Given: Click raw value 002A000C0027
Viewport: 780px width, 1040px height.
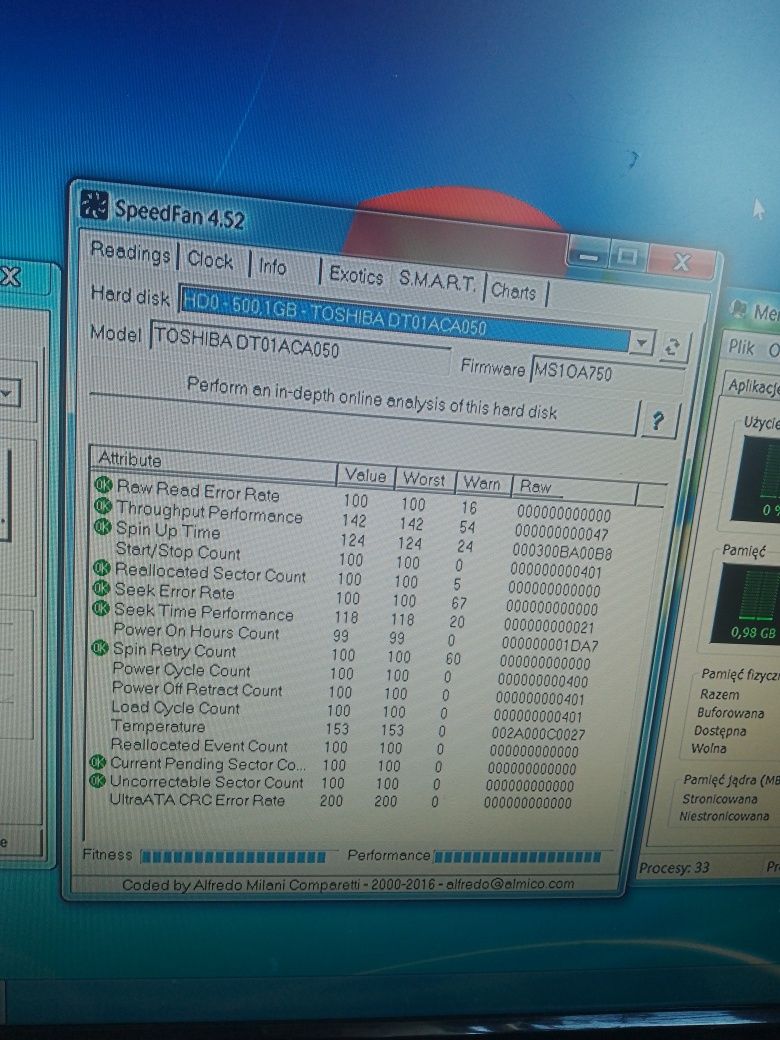Looking at the screenshot, I should (539, 734).
